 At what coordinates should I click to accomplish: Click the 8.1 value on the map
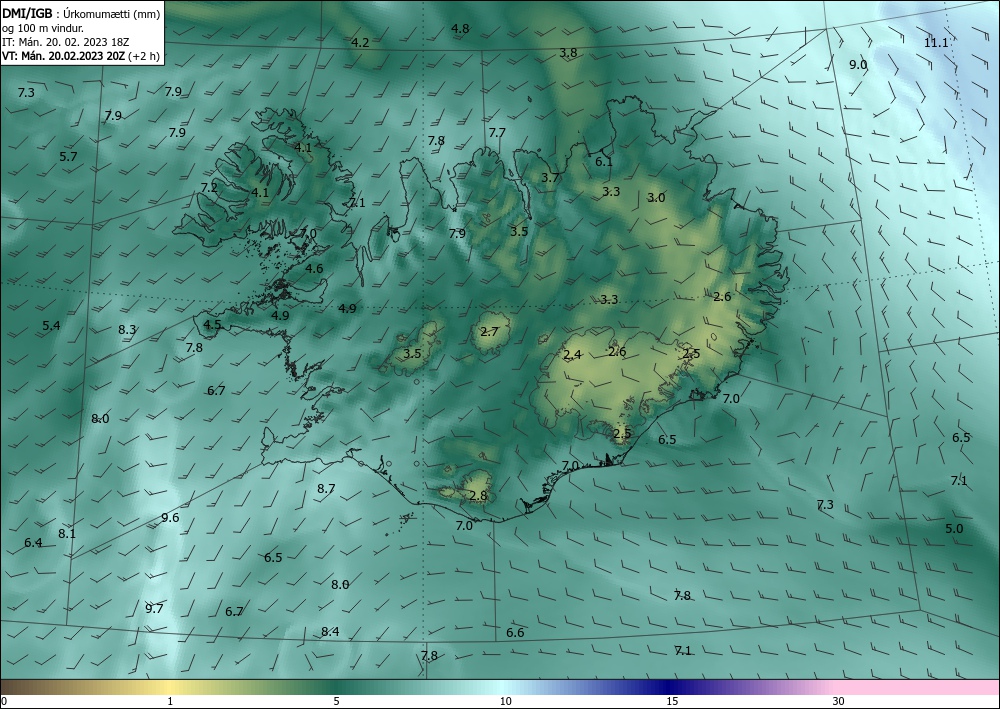pyautogui.click(x=67, y=534)
